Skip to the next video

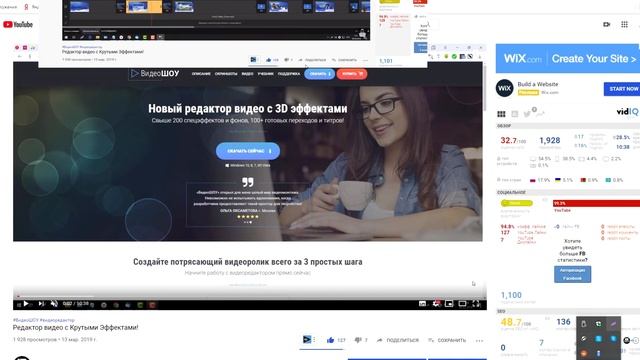pyautogui.click(x=41, y=304)
